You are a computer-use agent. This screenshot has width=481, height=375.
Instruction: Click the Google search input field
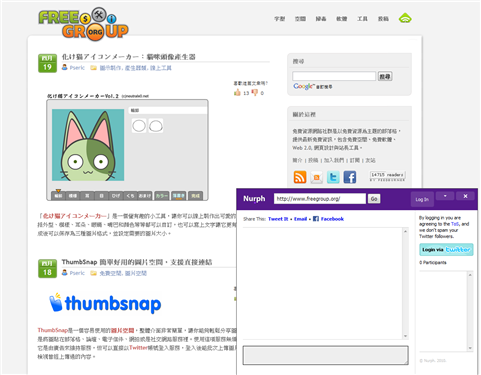click(x=334, y=76)
